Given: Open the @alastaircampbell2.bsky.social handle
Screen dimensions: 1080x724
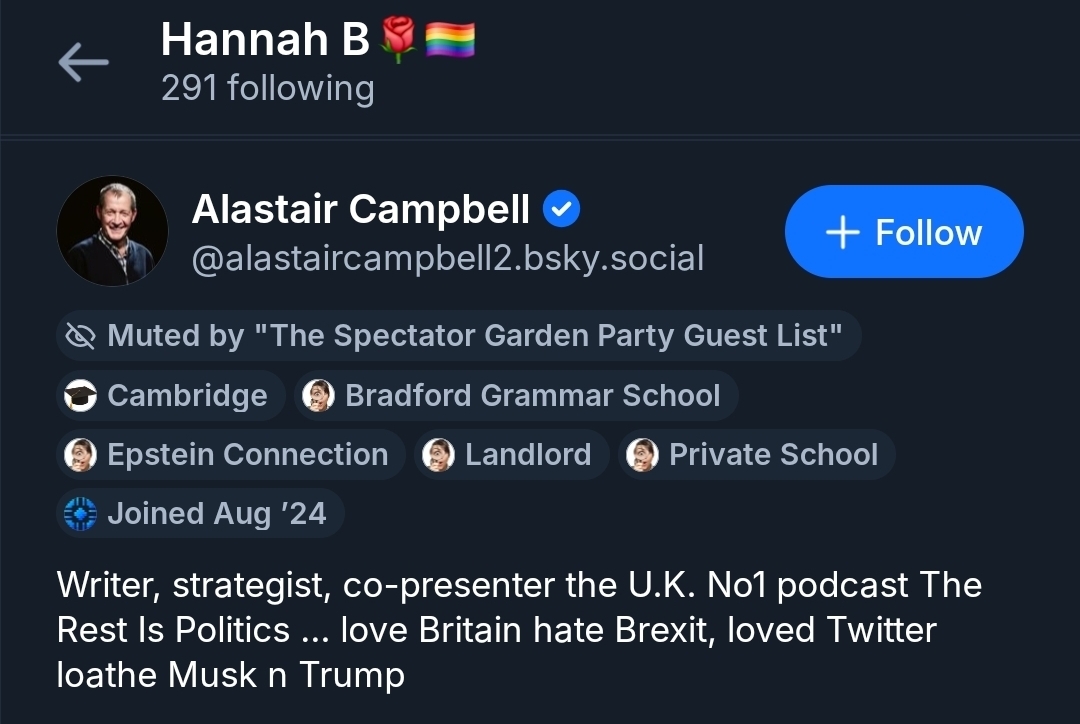Looking at the screenshot, I should pos(447,258).
